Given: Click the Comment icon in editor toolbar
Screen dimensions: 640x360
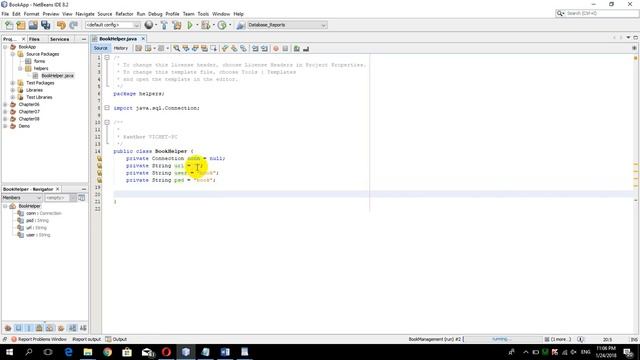Looking at the screenshot, I should pyautogui.click(x=297, y=49).
